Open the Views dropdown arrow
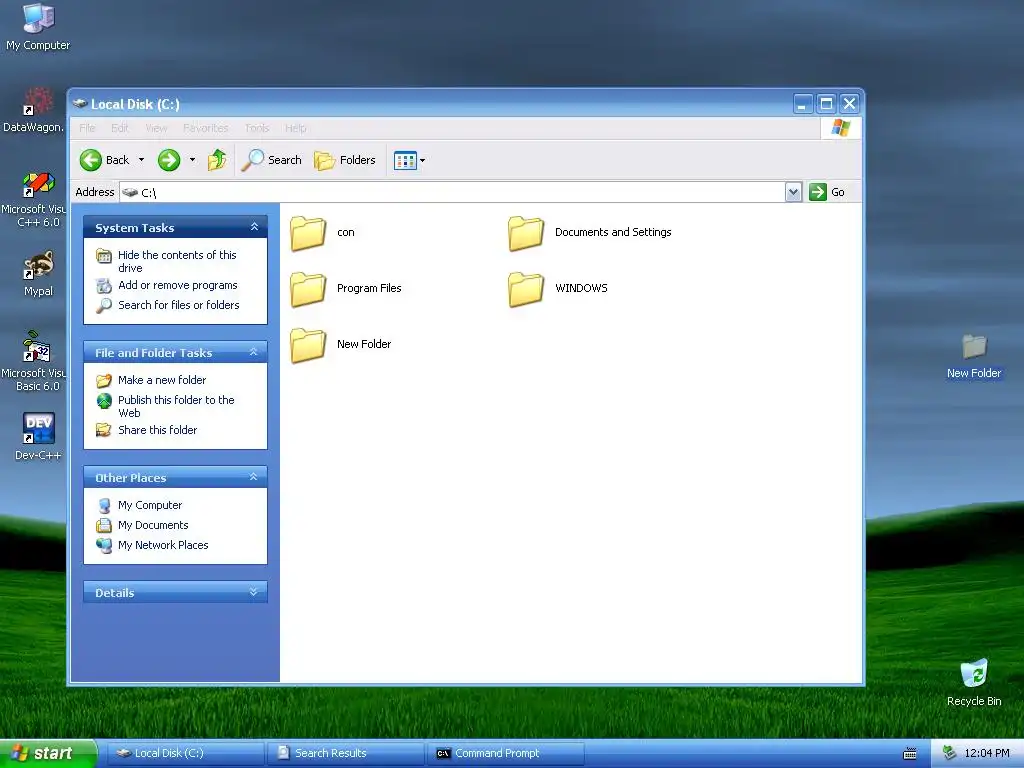 coord(423,161)
